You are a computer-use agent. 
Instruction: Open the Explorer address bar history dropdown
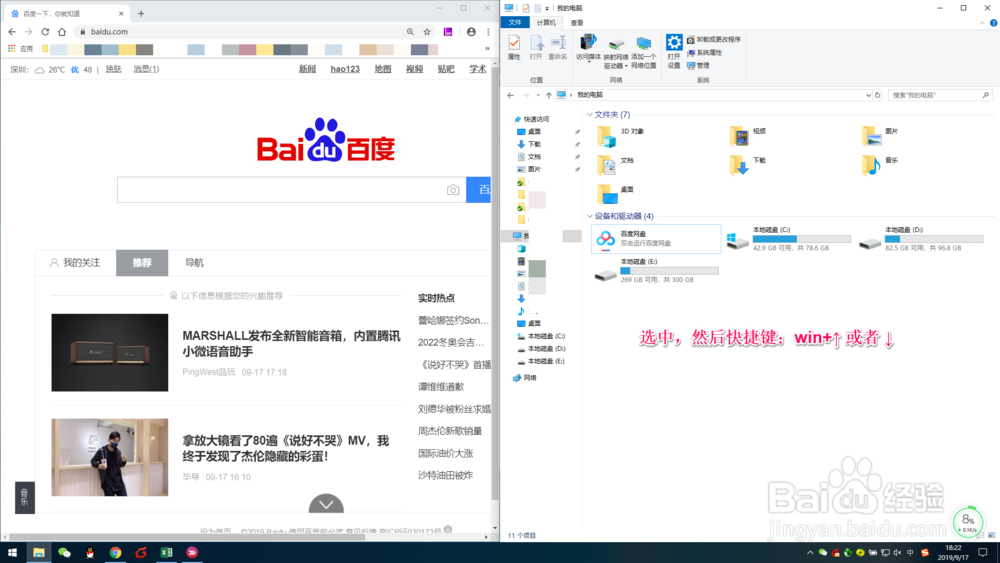868,95
